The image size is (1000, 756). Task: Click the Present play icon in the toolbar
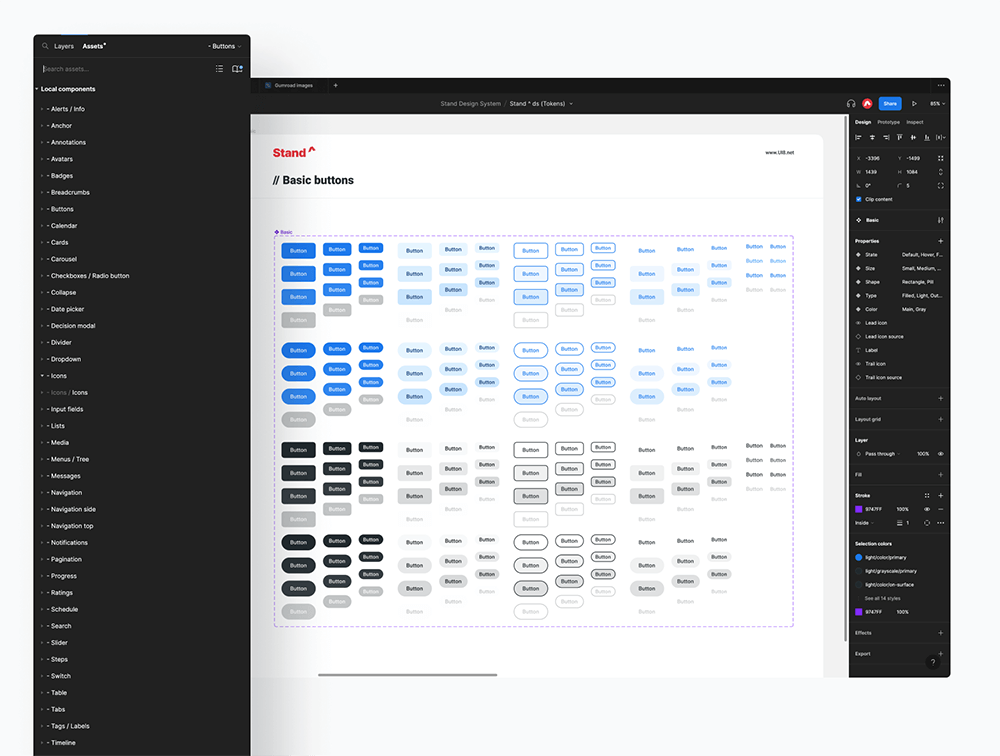pyautogui.click(x=914, y=103)
